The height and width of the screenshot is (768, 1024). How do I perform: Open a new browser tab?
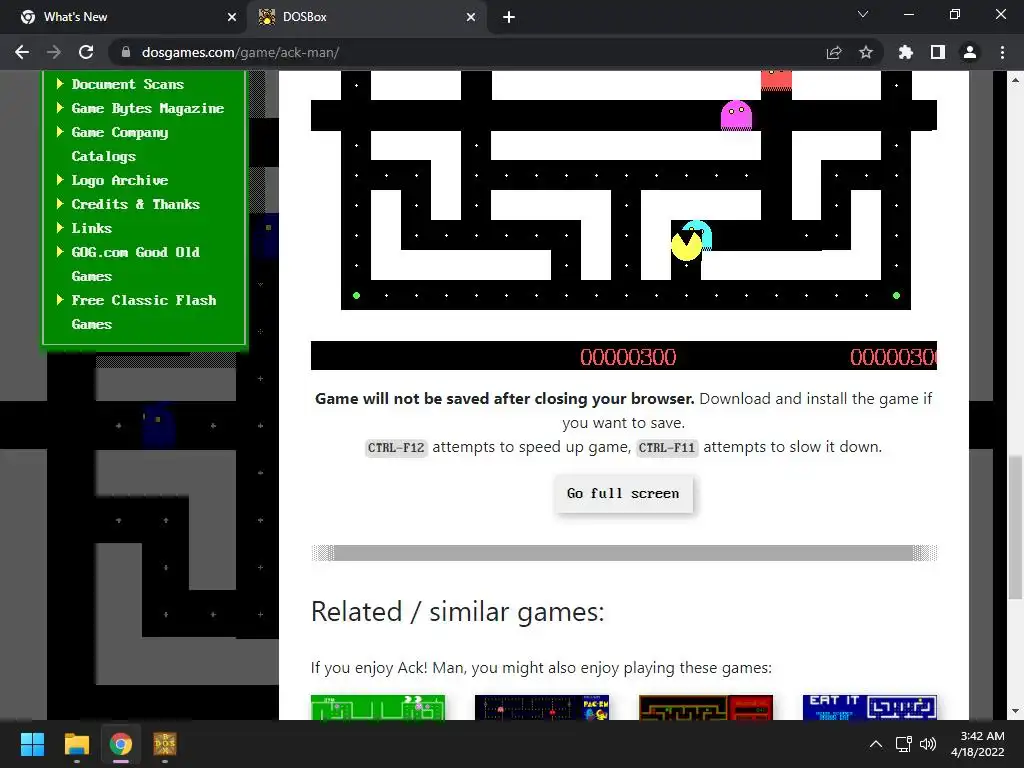click(509, 18)
